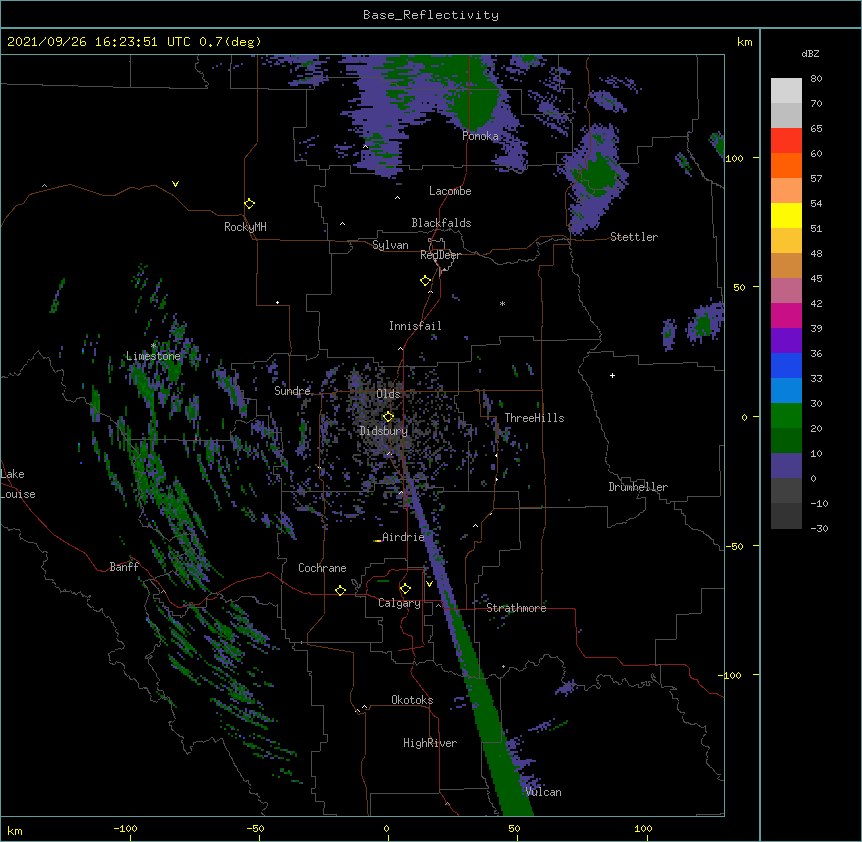Select the orange swatch below 60 label
The height and width of the screenshot is (842, 862).
[786, 165]
